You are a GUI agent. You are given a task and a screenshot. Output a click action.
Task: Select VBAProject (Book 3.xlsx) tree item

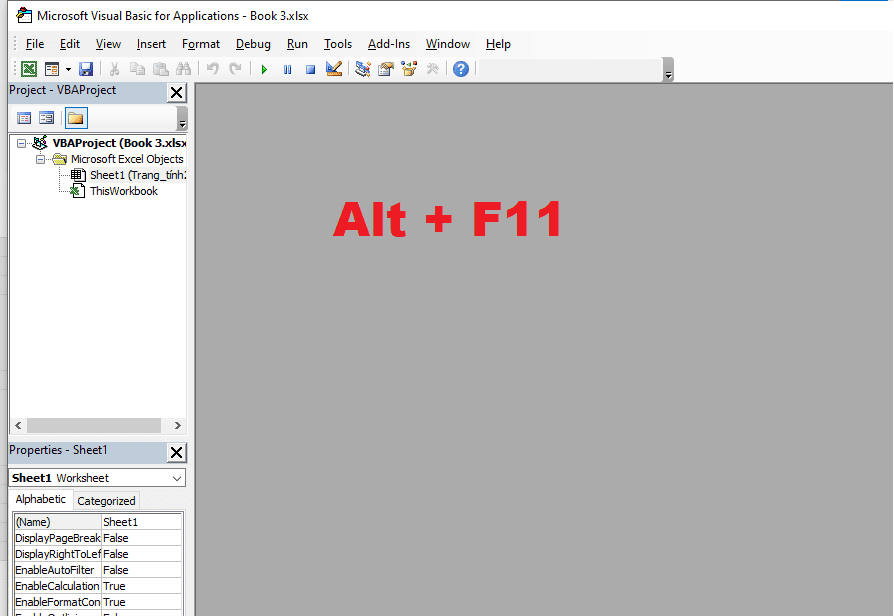click(x=119, y=143)
